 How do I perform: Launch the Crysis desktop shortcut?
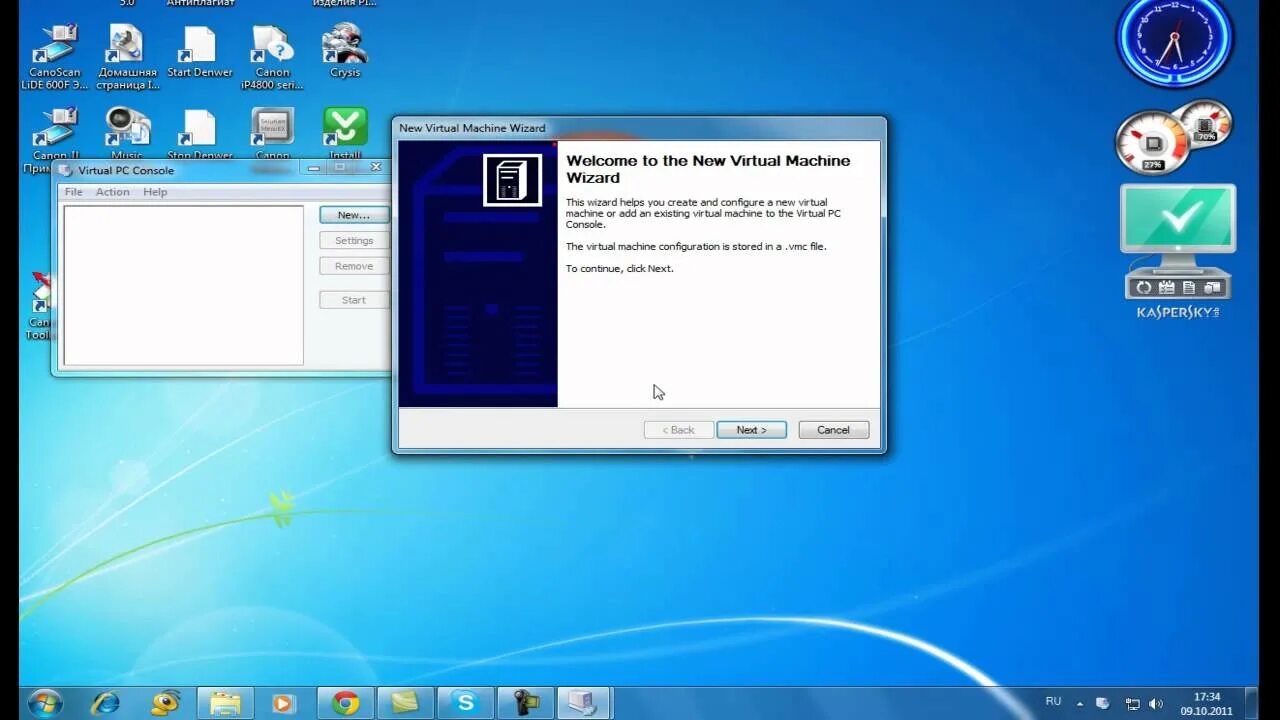(x=345, y=52)
